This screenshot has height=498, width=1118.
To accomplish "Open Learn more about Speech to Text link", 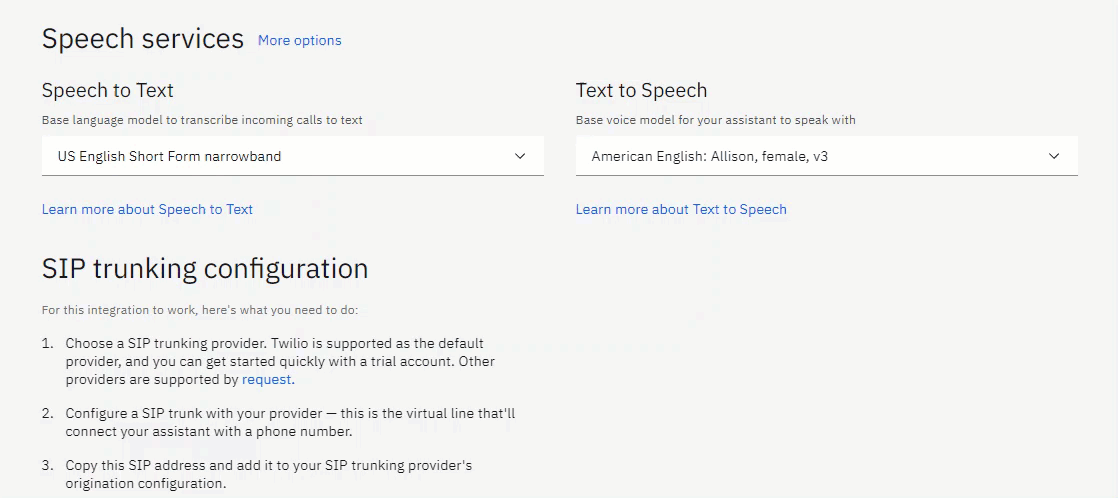I will [x=148, y=209].
